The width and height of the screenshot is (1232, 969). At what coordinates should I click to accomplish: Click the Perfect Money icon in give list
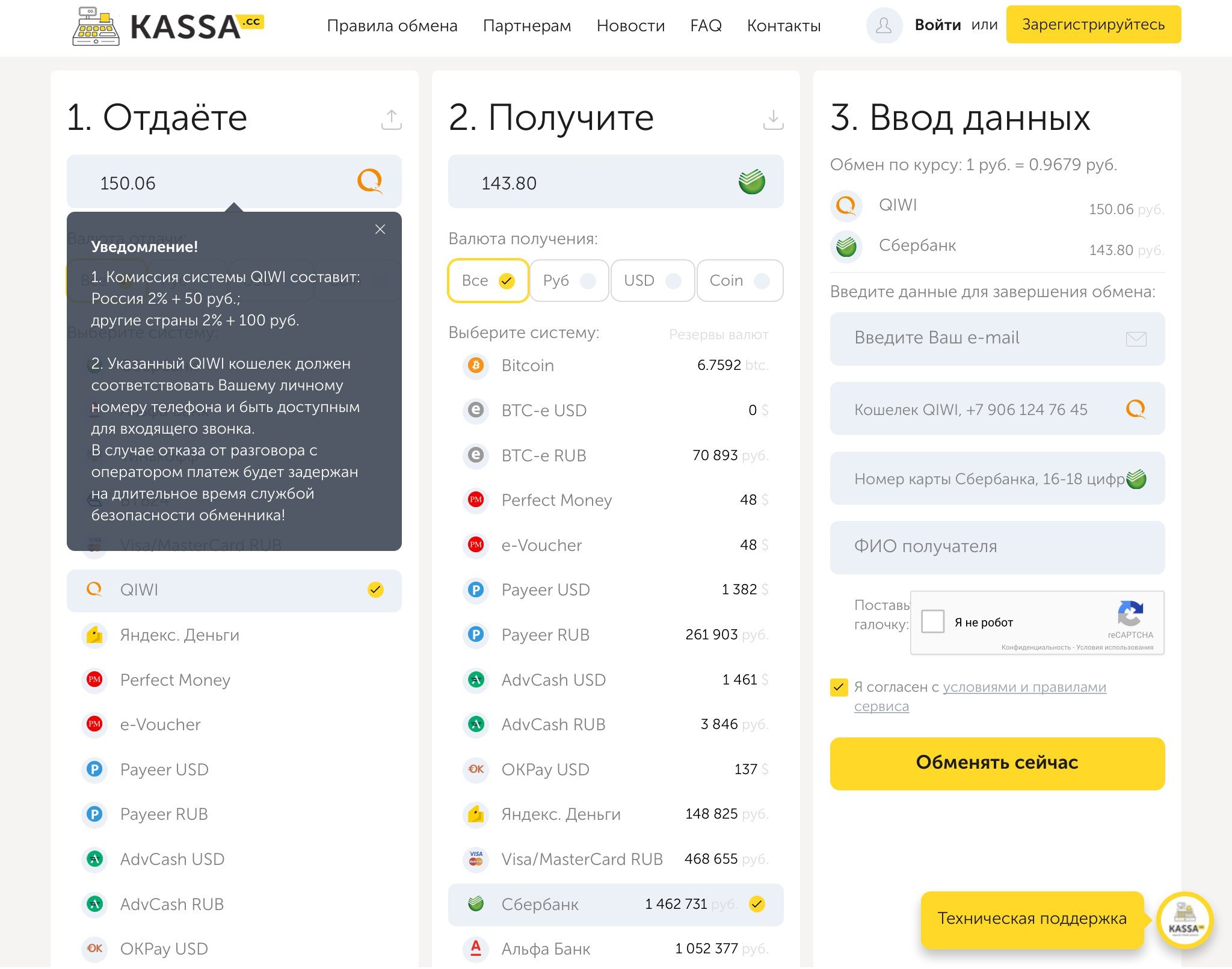[94, 680]
